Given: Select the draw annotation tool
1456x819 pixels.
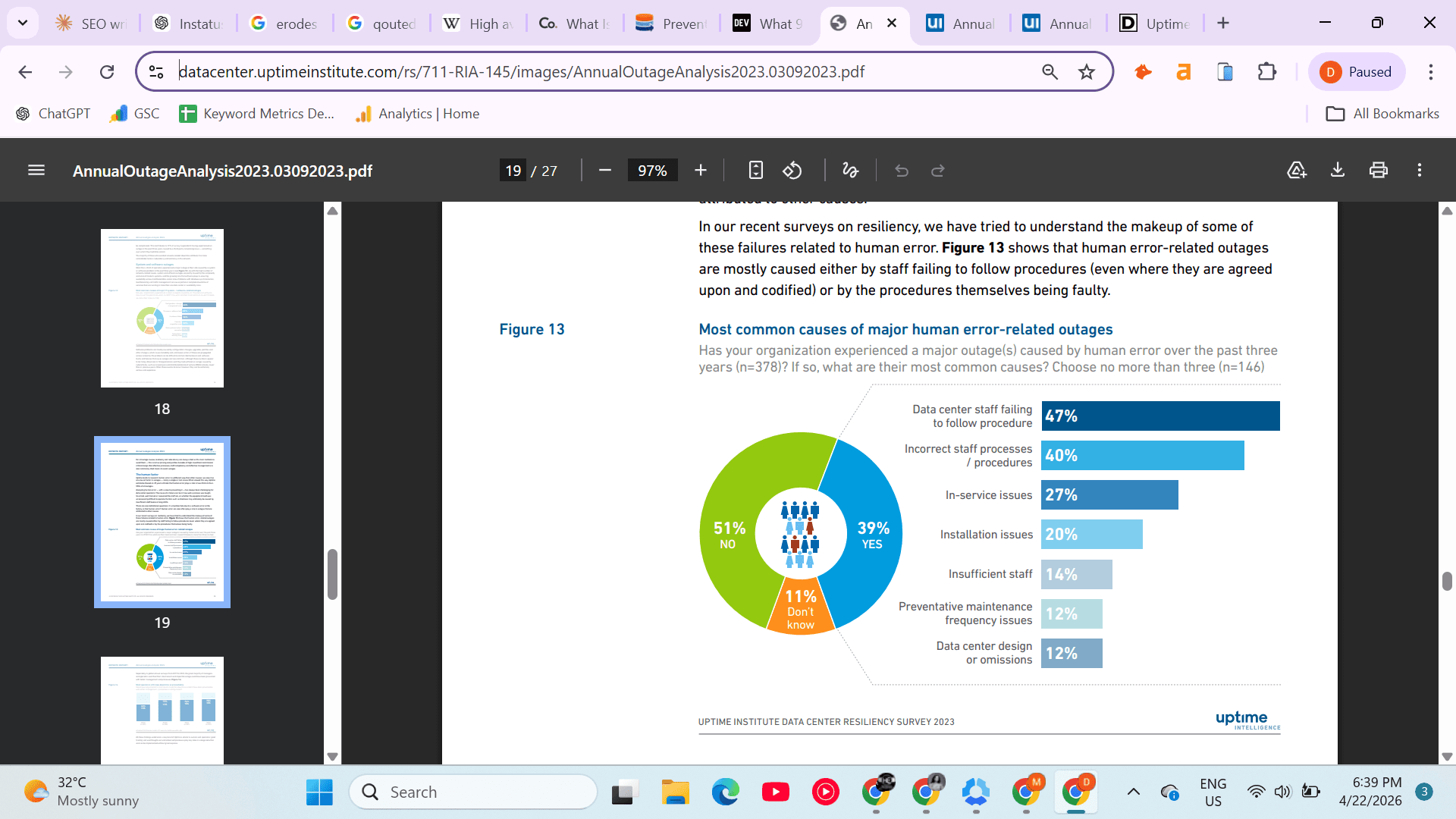Looking at the screenshot, I should click(851, 171).
